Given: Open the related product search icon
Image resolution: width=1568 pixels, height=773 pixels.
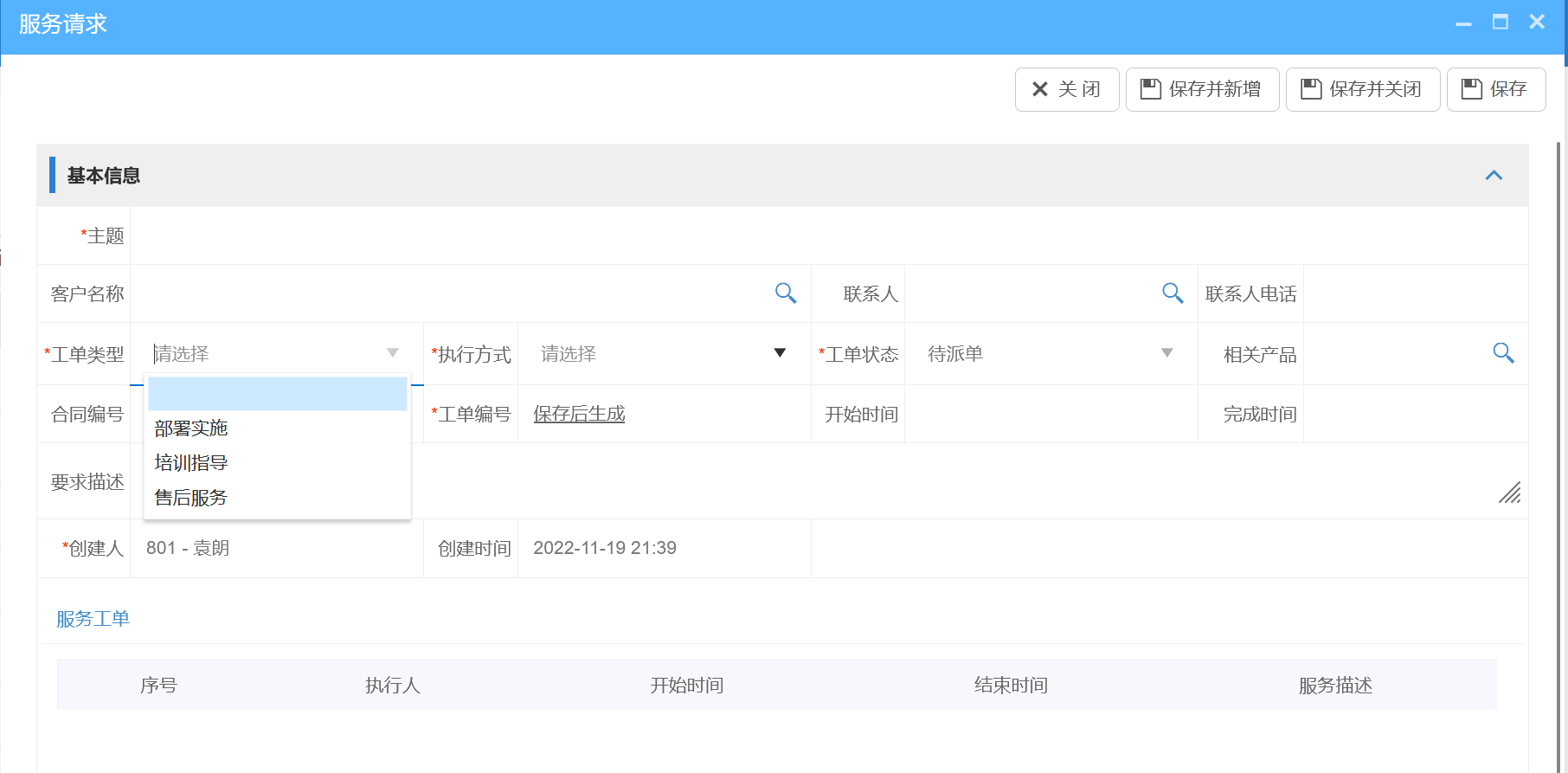Looking at the screenshot, I should 1503,353.
